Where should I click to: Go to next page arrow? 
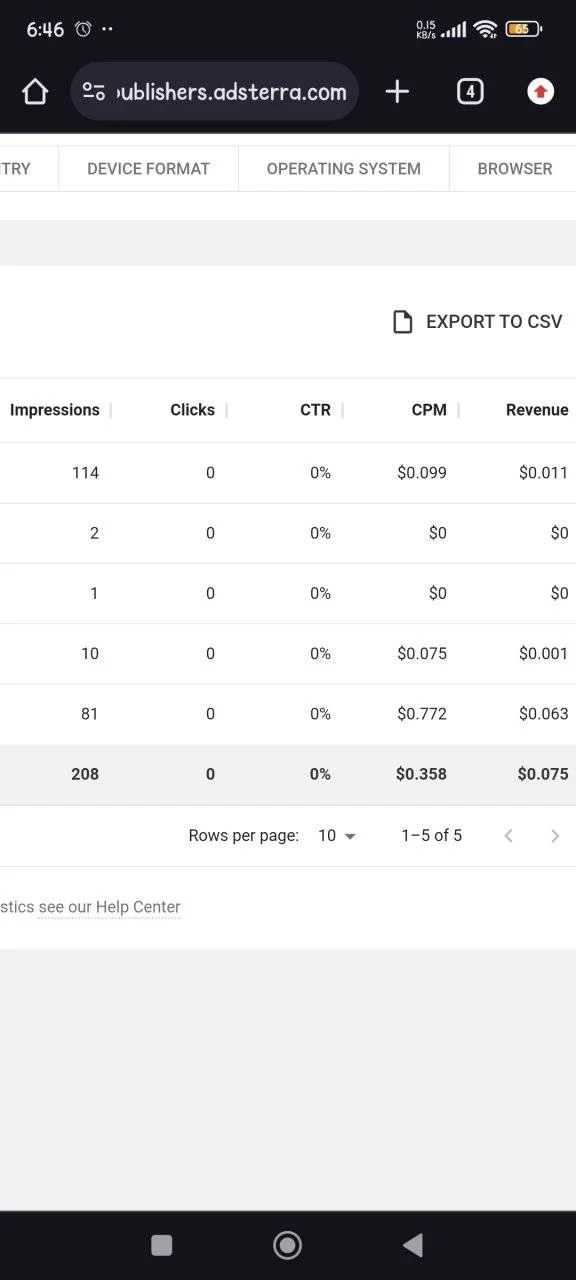click(555, 835)
